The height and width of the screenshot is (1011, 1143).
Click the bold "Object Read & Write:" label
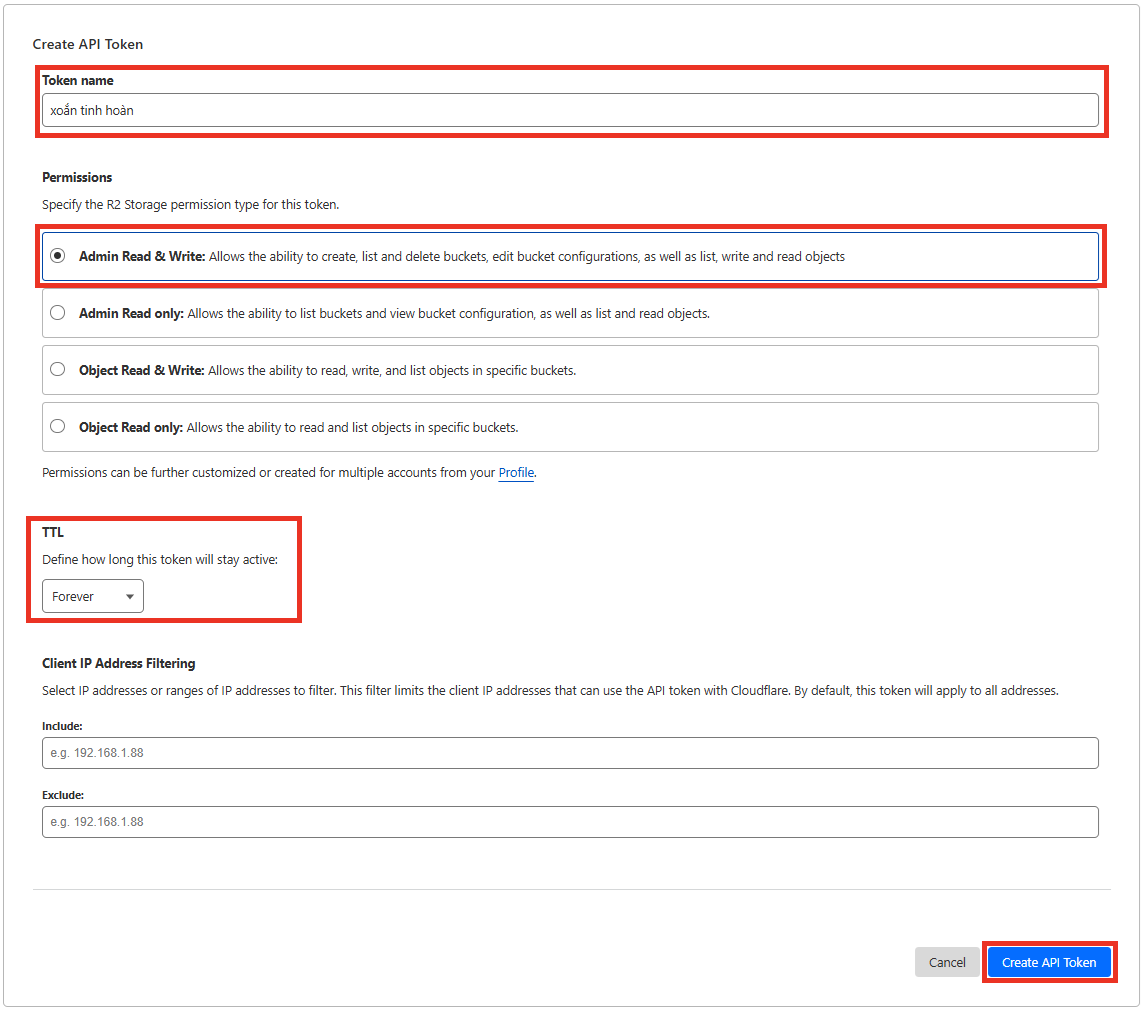[141, 370]
